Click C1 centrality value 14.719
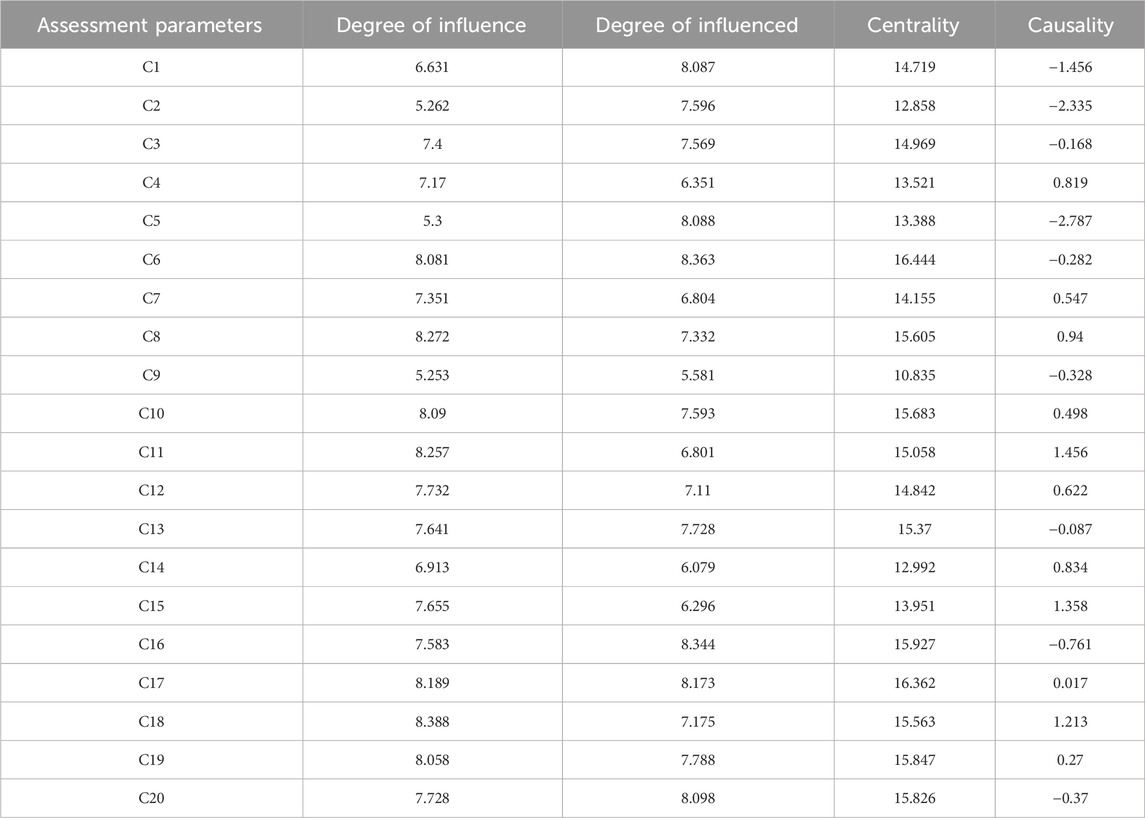The height and width of the screenshot is (818, 1145). coord(914,67)
